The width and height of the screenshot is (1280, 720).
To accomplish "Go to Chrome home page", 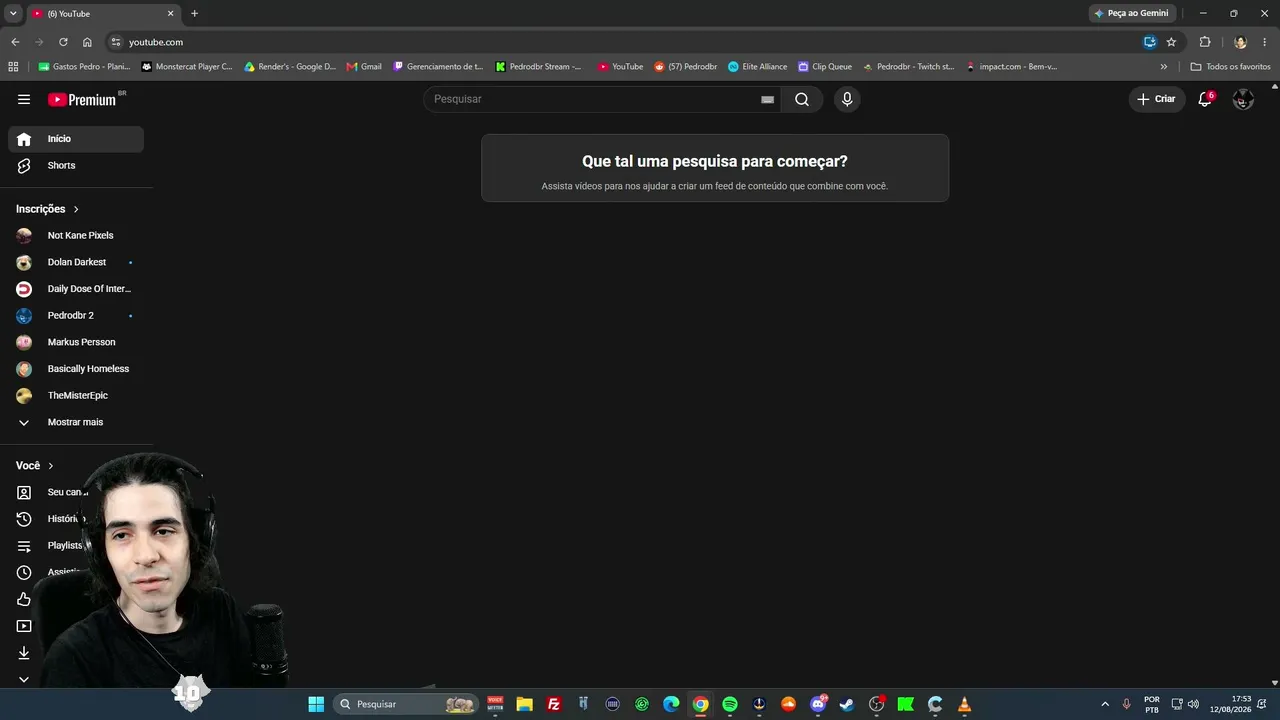I will (x=87, y=42).
